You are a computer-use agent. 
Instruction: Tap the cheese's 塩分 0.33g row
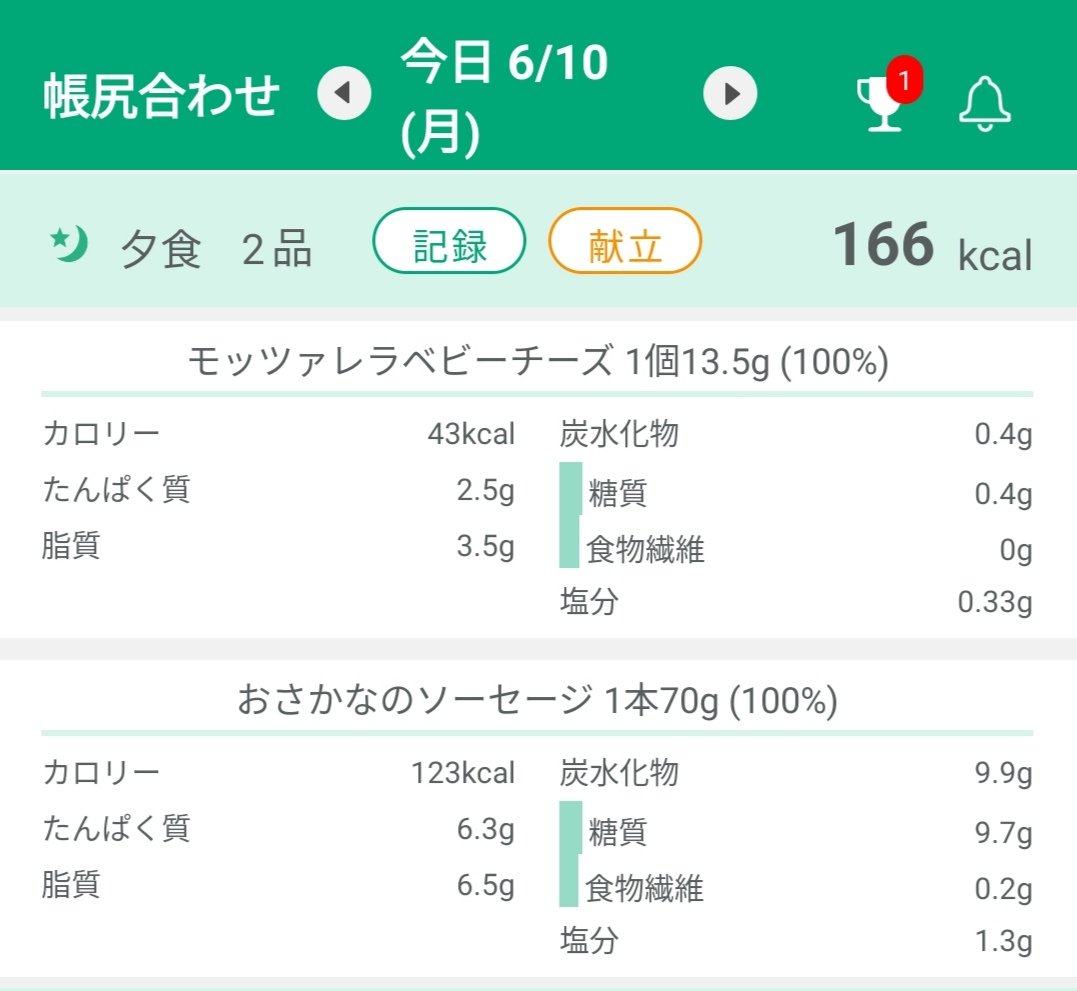coord(795,602)
